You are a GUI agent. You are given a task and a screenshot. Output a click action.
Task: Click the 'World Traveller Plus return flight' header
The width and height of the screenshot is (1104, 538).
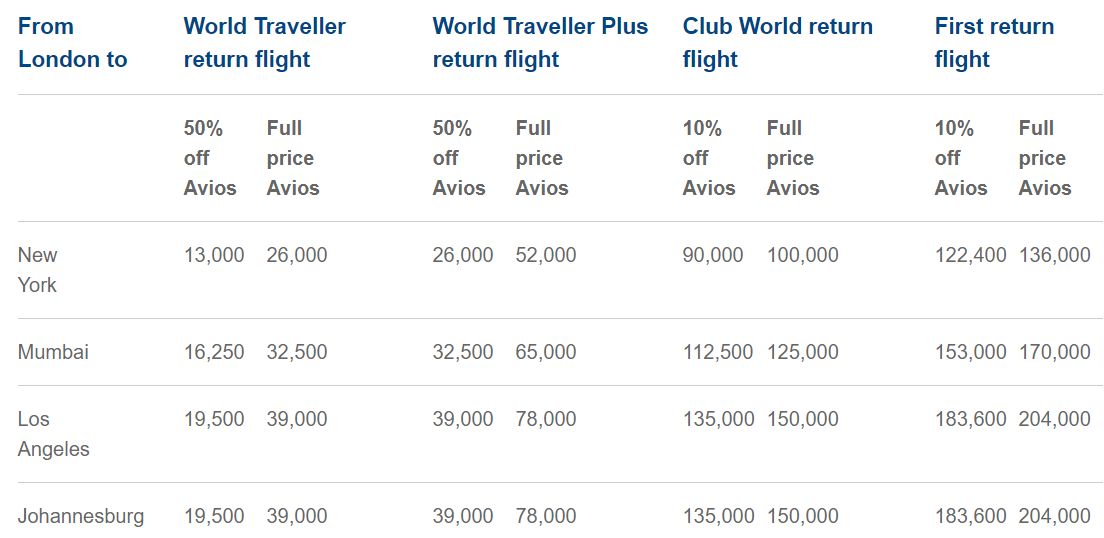point(540,43)
